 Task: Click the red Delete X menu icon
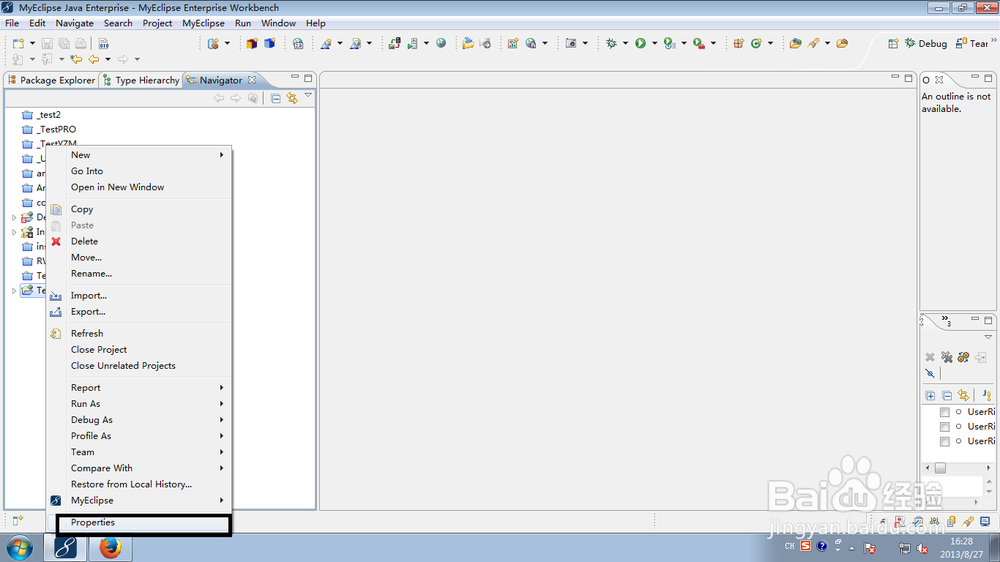point(56,242)
